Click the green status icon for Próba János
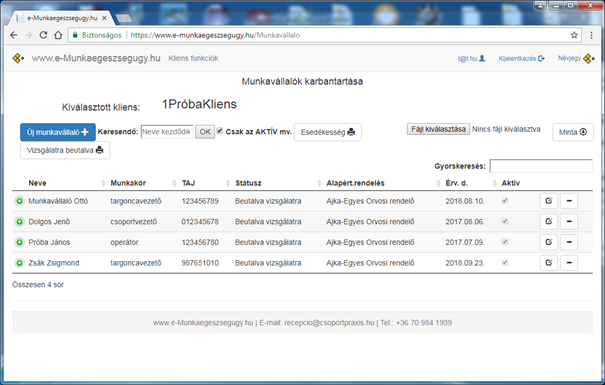605x385 pixels. 19,242
